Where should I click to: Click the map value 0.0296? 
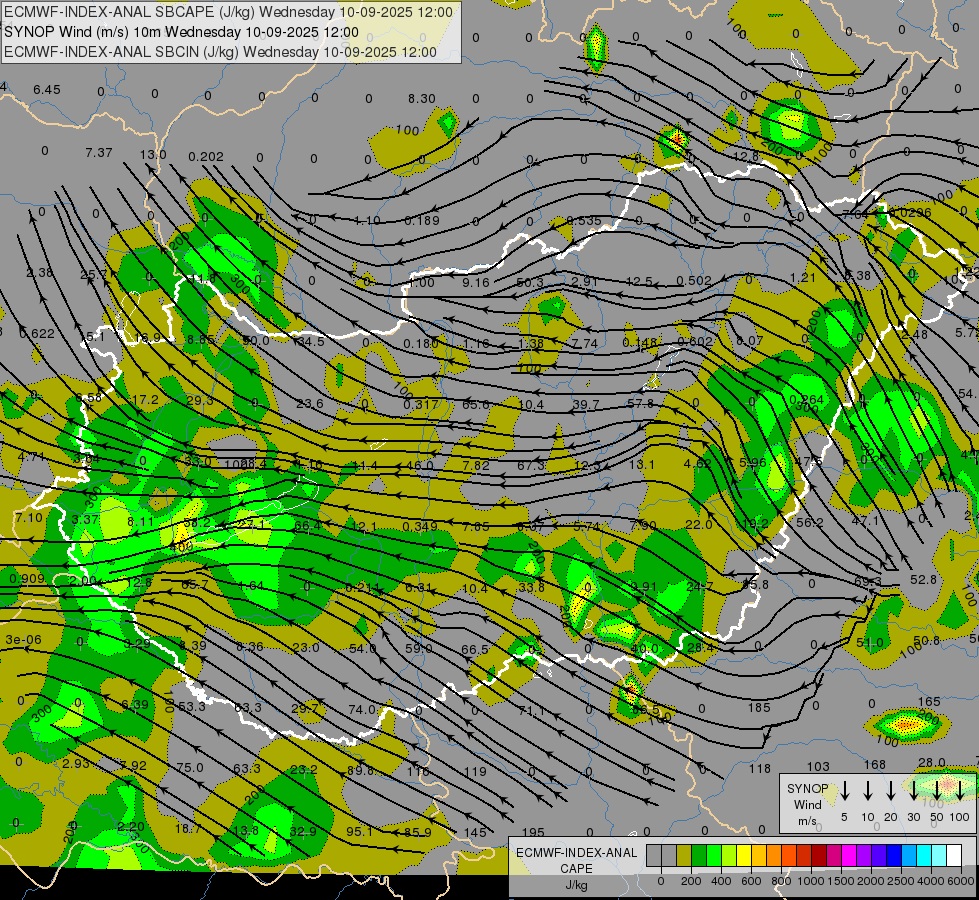coord(910,213)
